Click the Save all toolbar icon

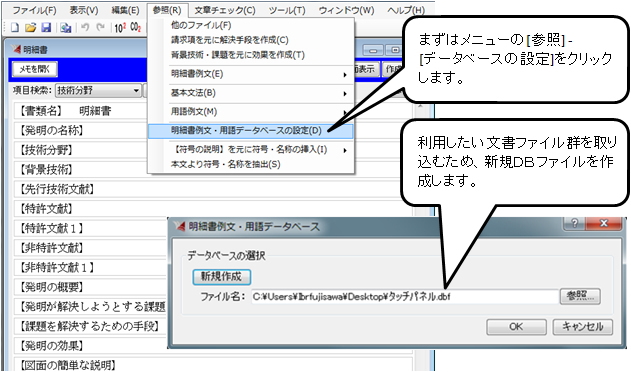pos(66,27)
